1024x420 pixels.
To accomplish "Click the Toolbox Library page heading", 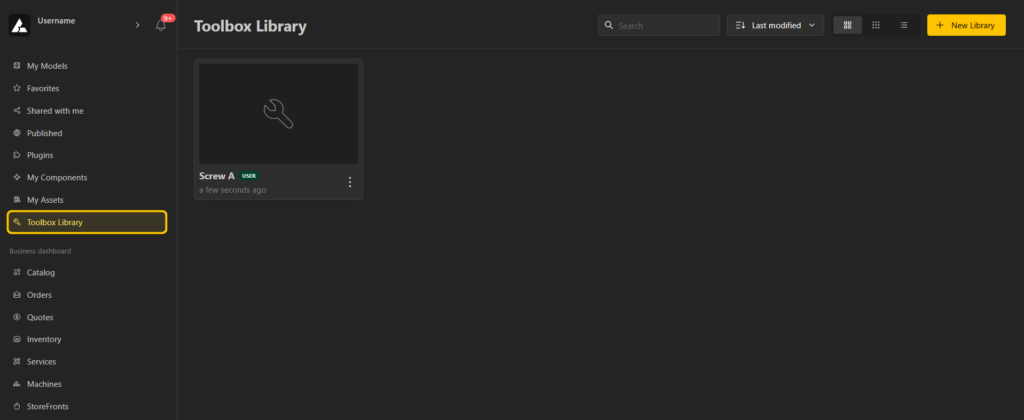I will click(x=250, y=26).
